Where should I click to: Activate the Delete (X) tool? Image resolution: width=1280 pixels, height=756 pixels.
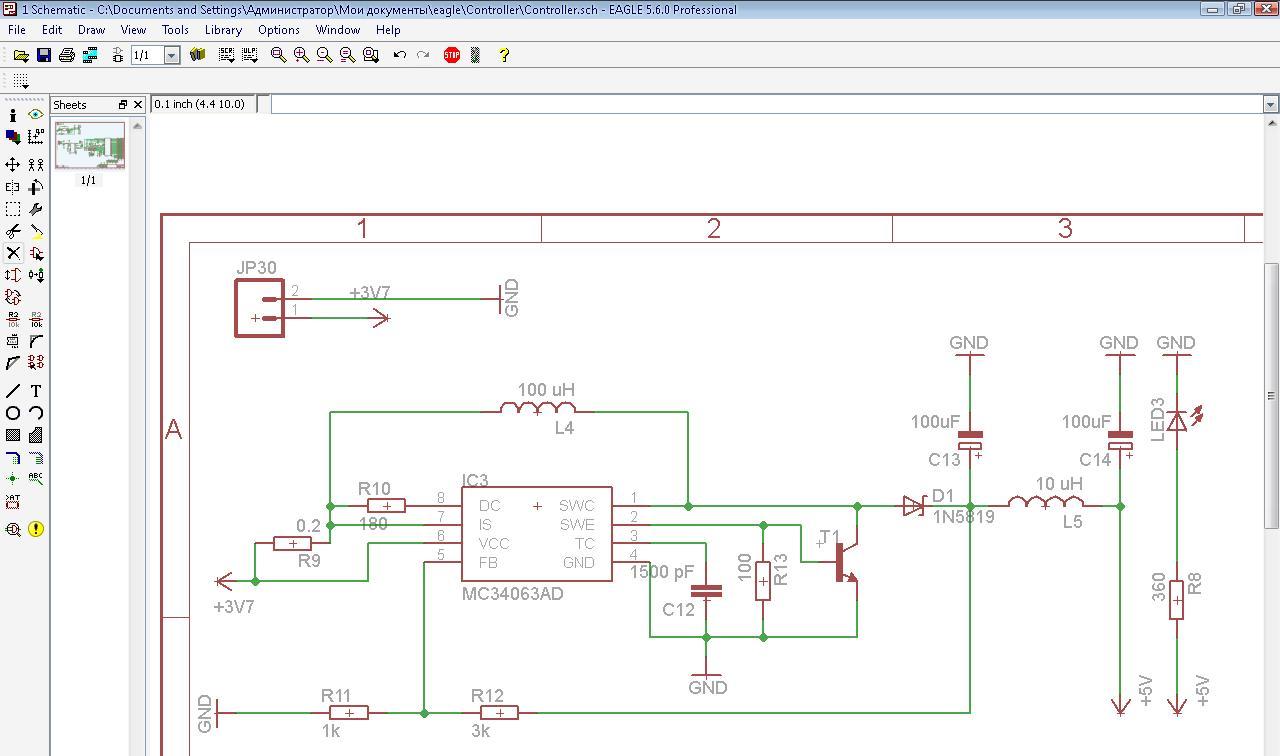[x=13, y=253]
